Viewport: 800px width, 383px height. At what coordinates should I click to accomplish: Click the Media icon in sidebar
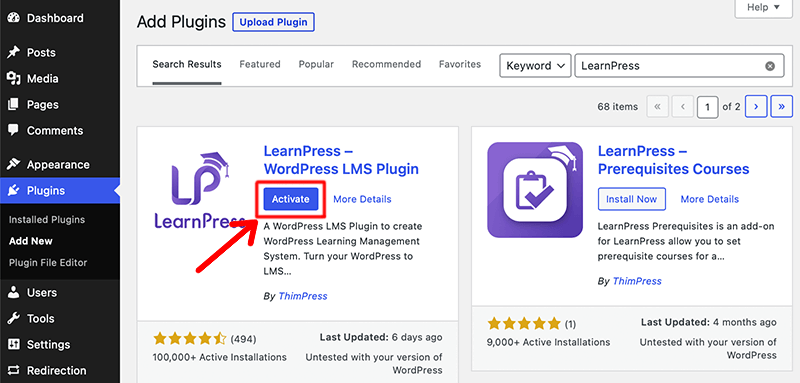pyautogui.click(x=14, y=79)
